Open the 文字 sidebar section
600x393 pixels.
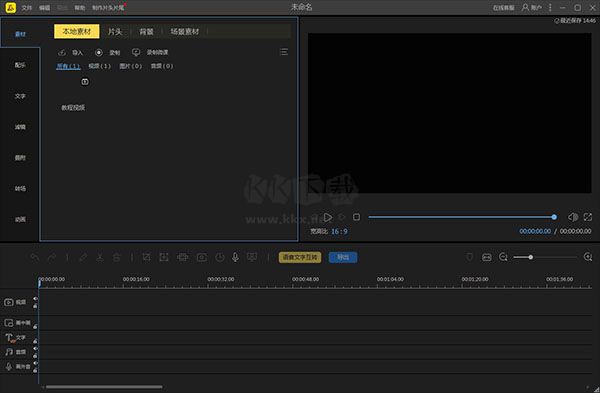click(20, 96)
